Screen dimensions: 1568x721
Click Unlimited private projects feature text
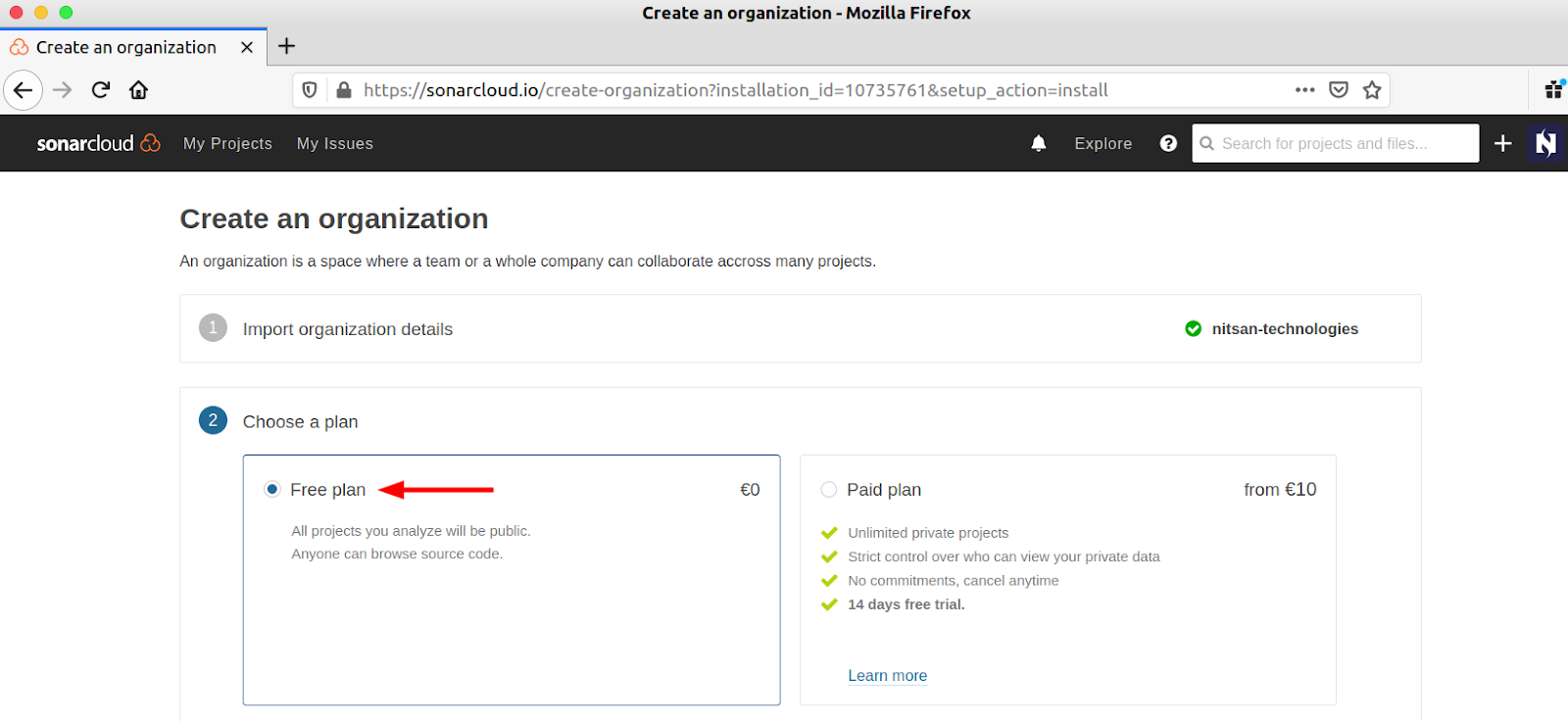point(928,533)
